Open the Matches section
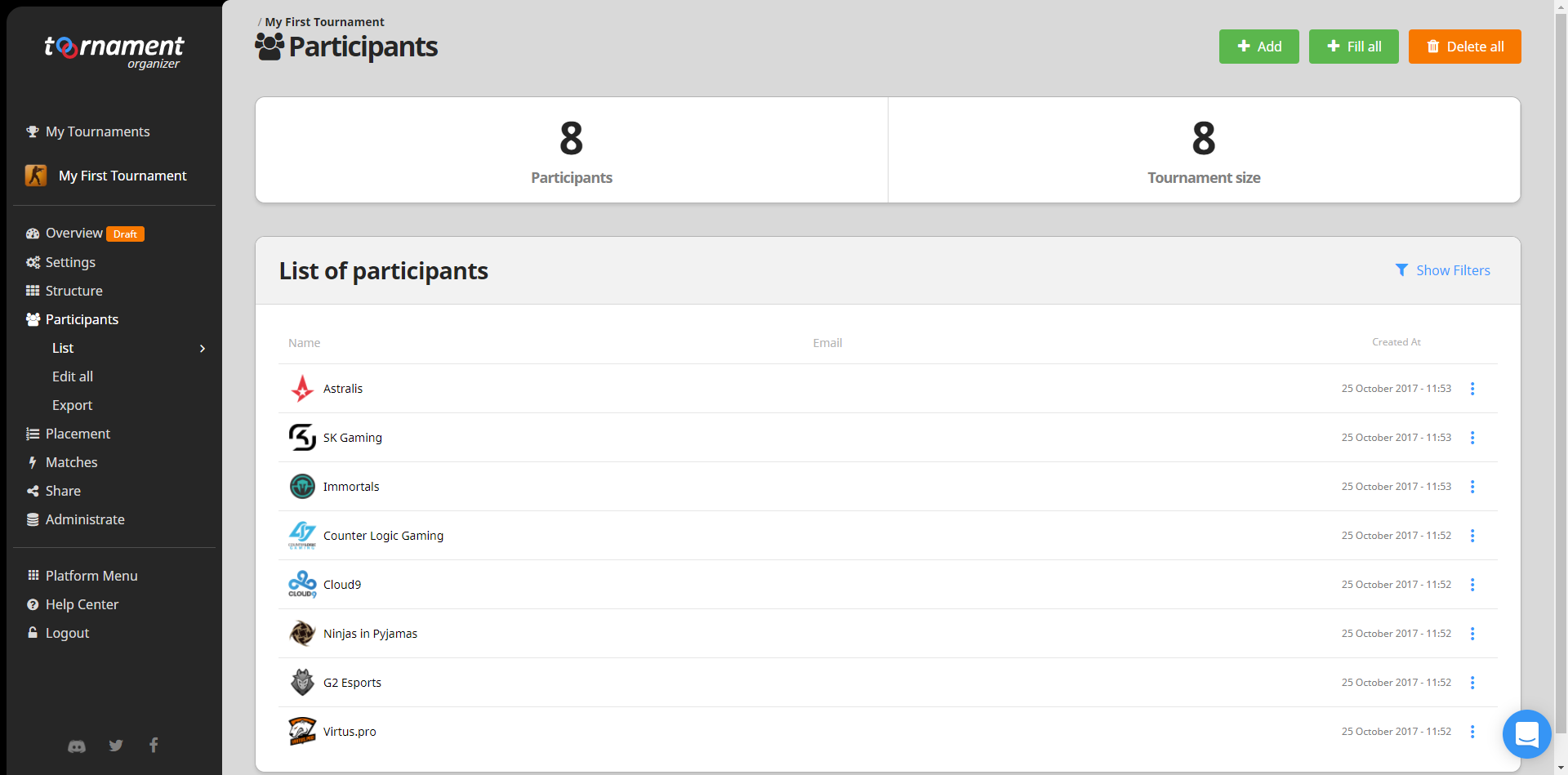This screenshot has height=775, width=1568. [x=71, y=462]
